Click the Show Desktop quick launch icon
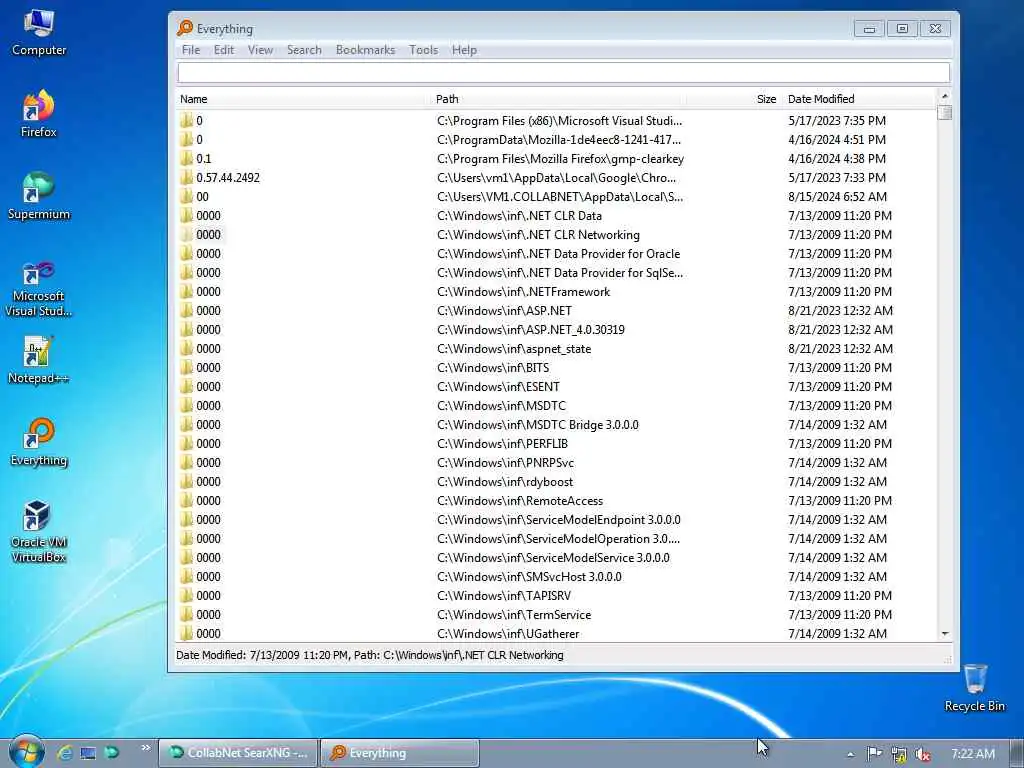Image resolution: width=1024 pixels, height=768 pixels. [88, 753]
